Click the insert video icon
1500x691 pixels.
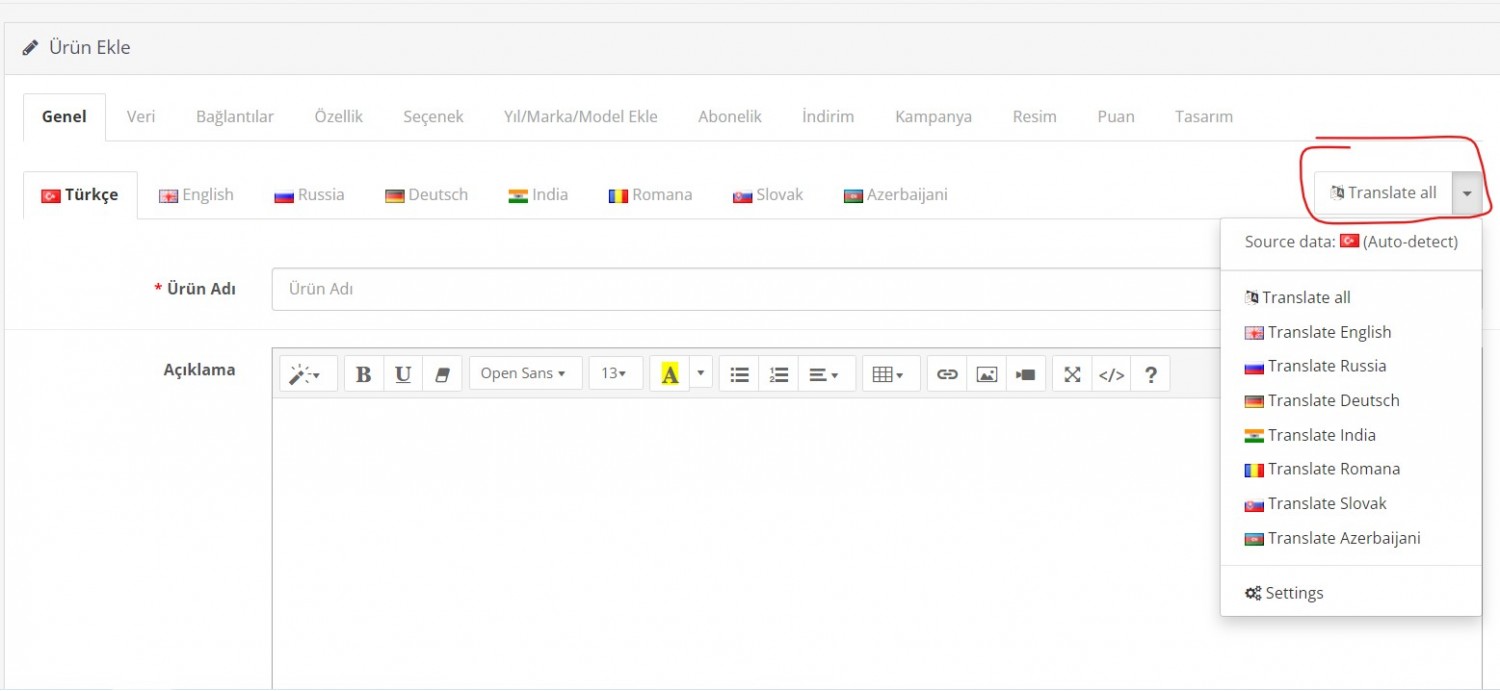coord(1025,374)
